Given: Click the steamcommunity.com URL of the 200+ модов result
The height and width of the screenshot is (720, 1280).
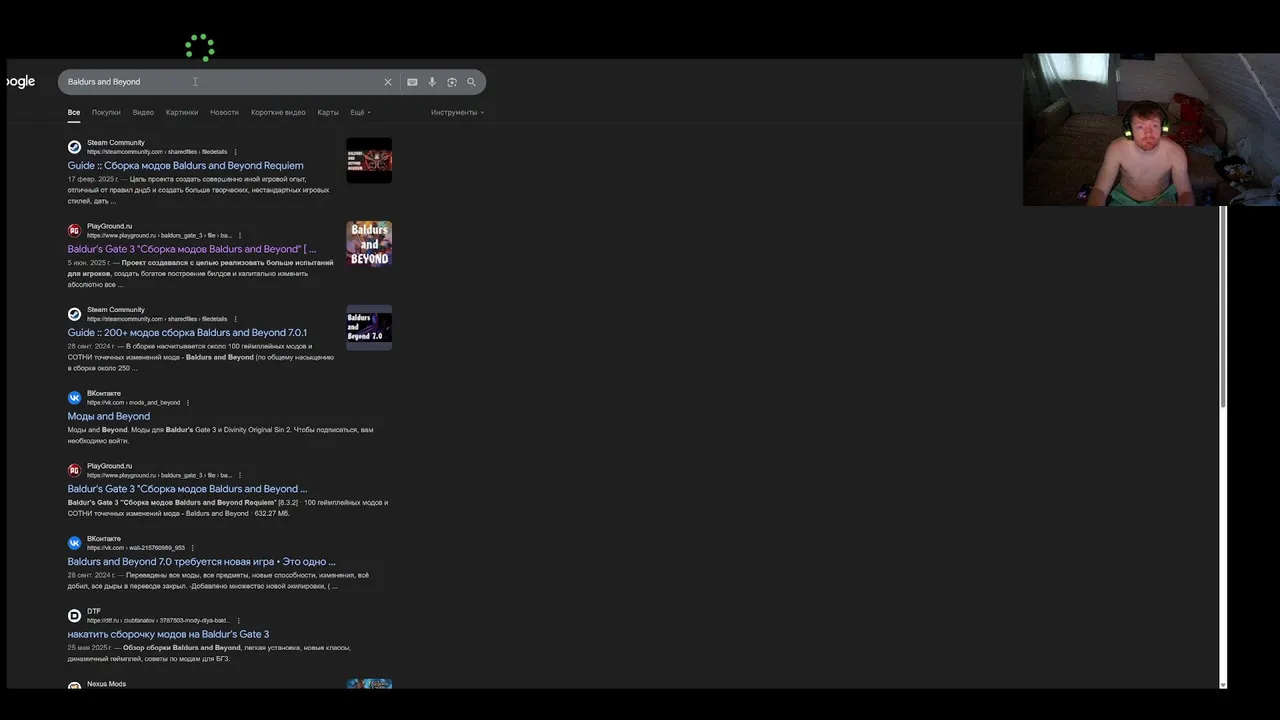Looking at the screenshot, I should (x=157, y=319).
